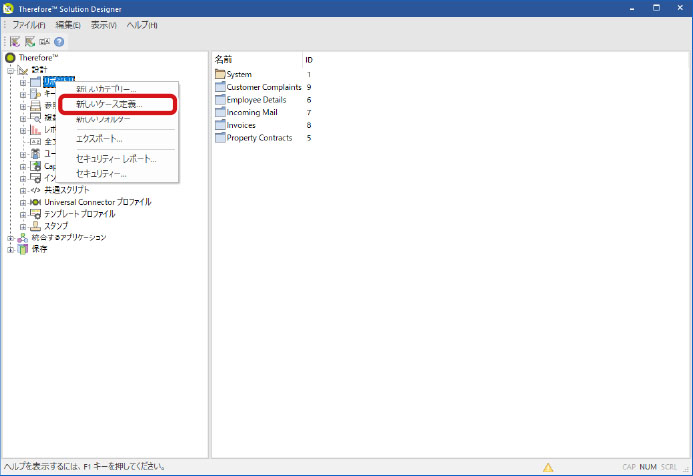Open the ヘルプ(H) menu

click(142, 24)
